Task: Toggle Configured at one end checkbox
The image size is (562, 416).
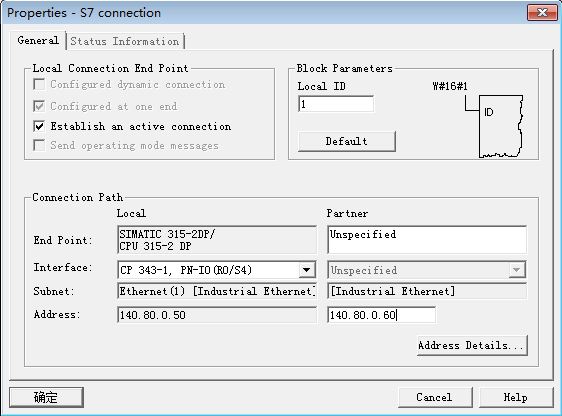Action: pos(39,106)
